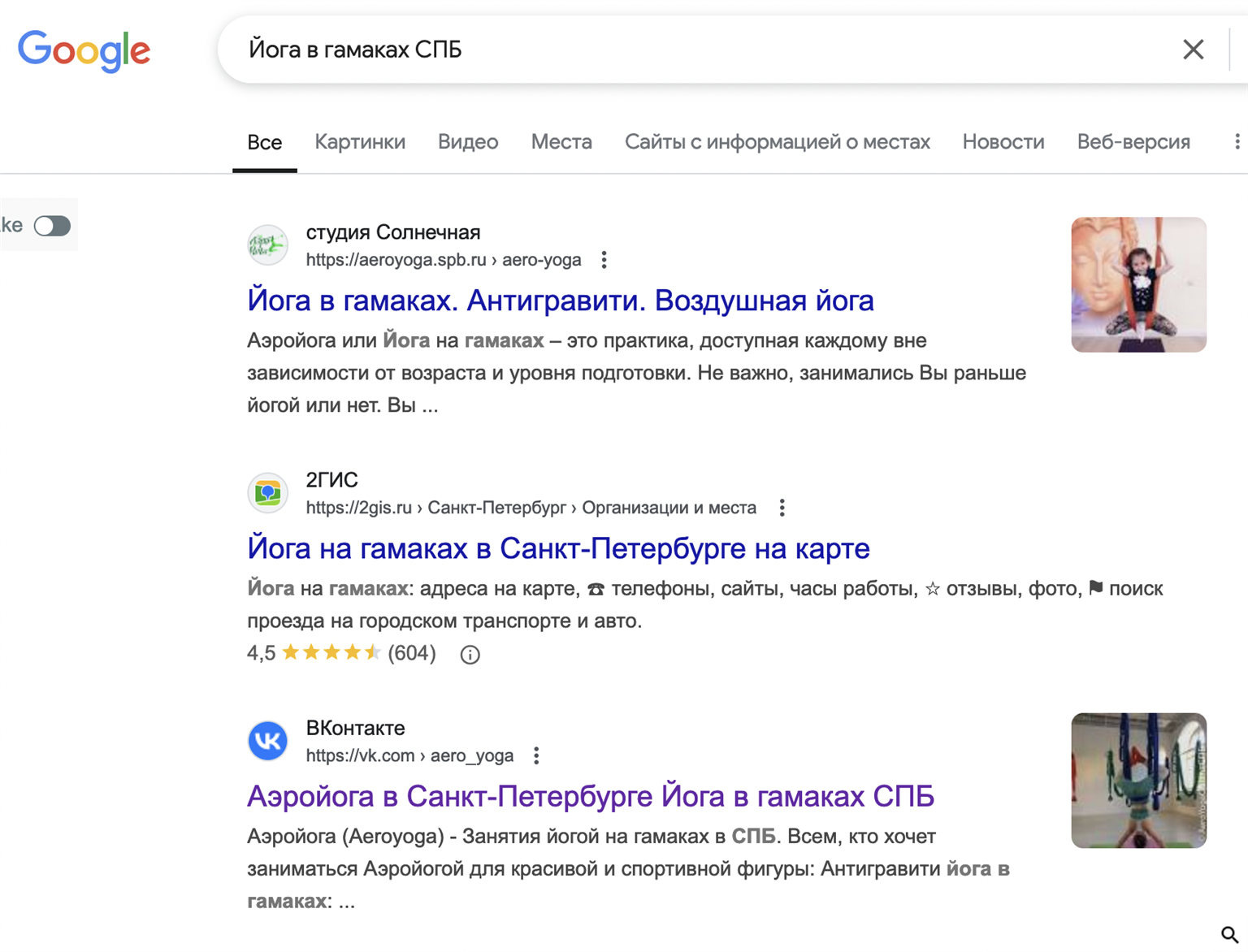Open options menu for vk.com aero_yoga result
This screenshot has width=1248, height=952.
pos(536,755)
